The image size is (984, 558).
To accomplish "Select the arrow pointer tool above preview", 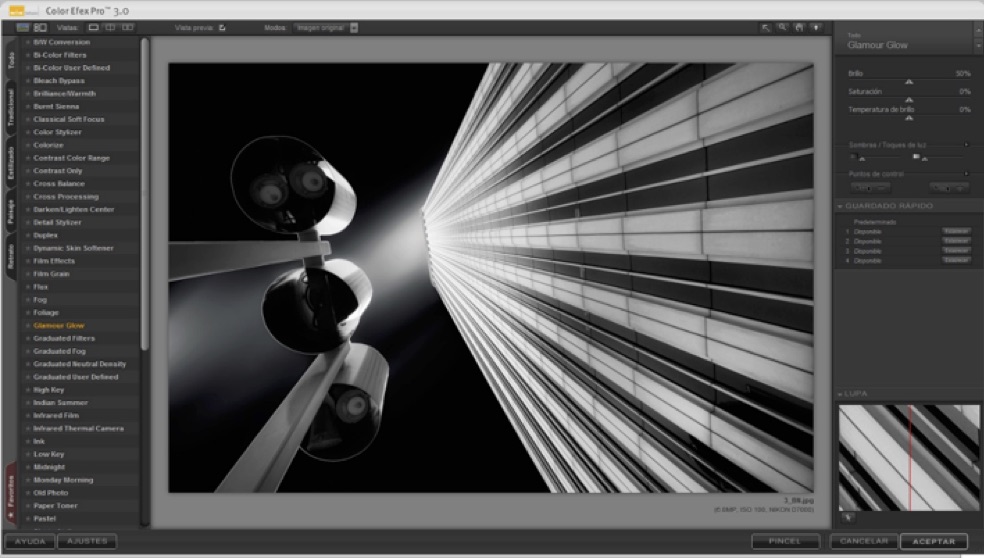I will coord(765,28).
